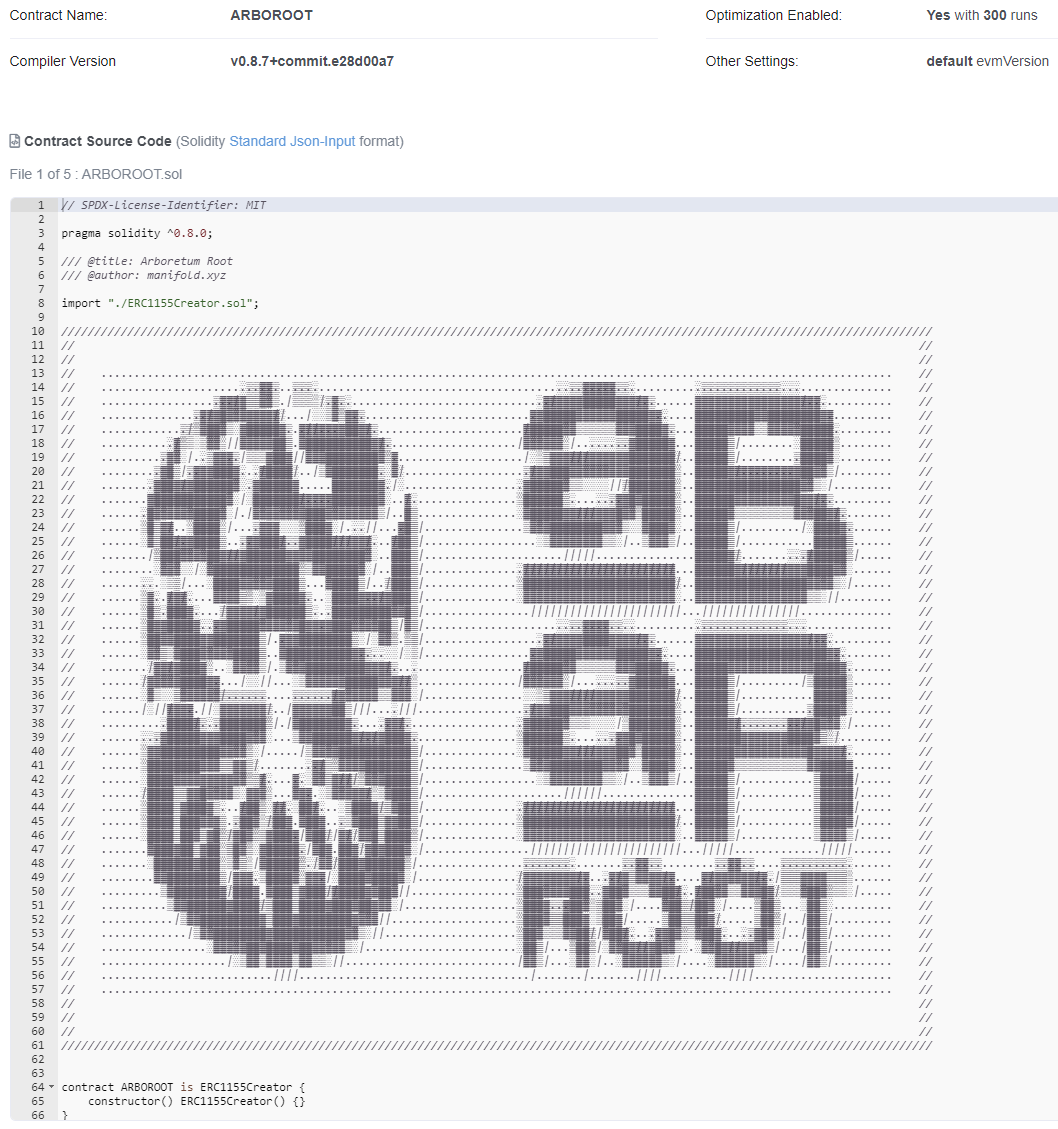Click 'contract ARBOROOT is ERC1155Creator' line

click(x=183, y=1087)
